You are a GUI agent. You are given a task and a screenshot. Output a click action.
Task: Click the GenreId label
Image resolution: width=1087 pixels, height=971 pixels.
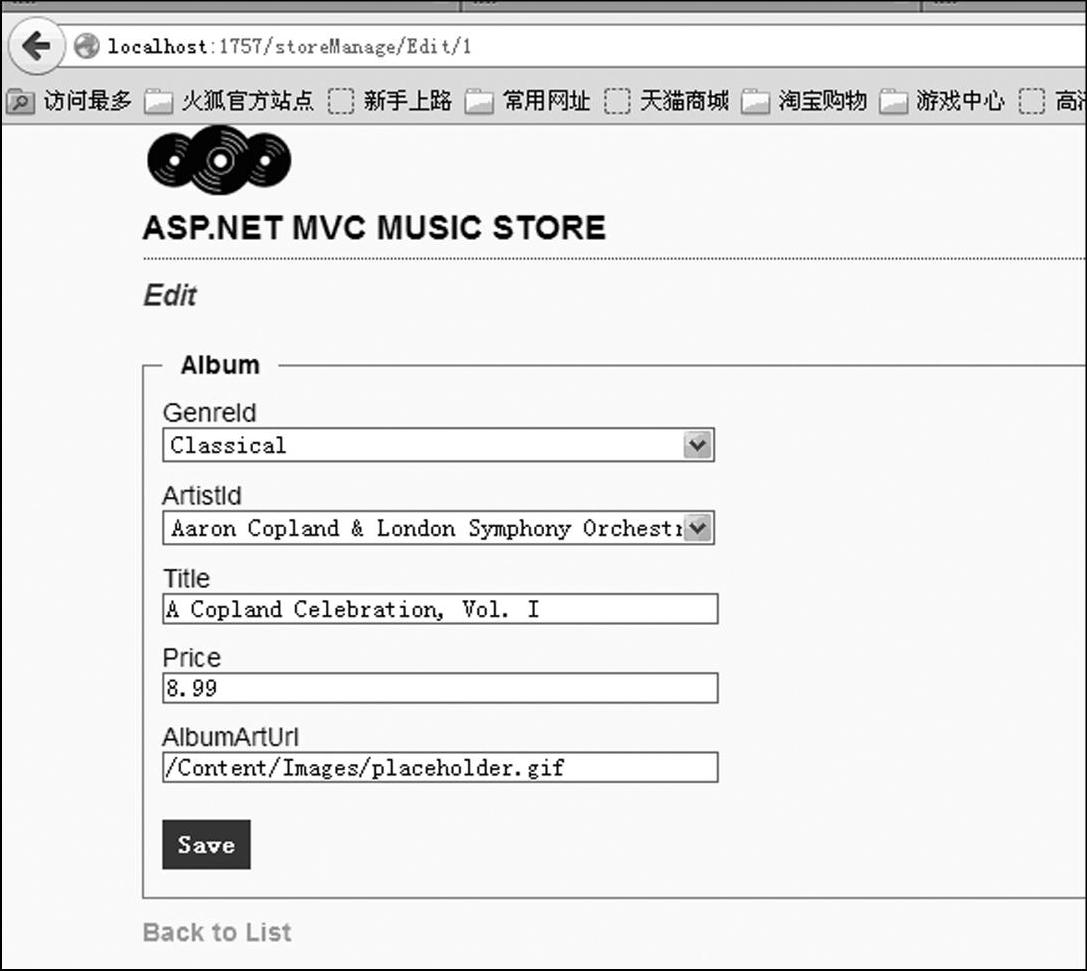tap(209, 412)
